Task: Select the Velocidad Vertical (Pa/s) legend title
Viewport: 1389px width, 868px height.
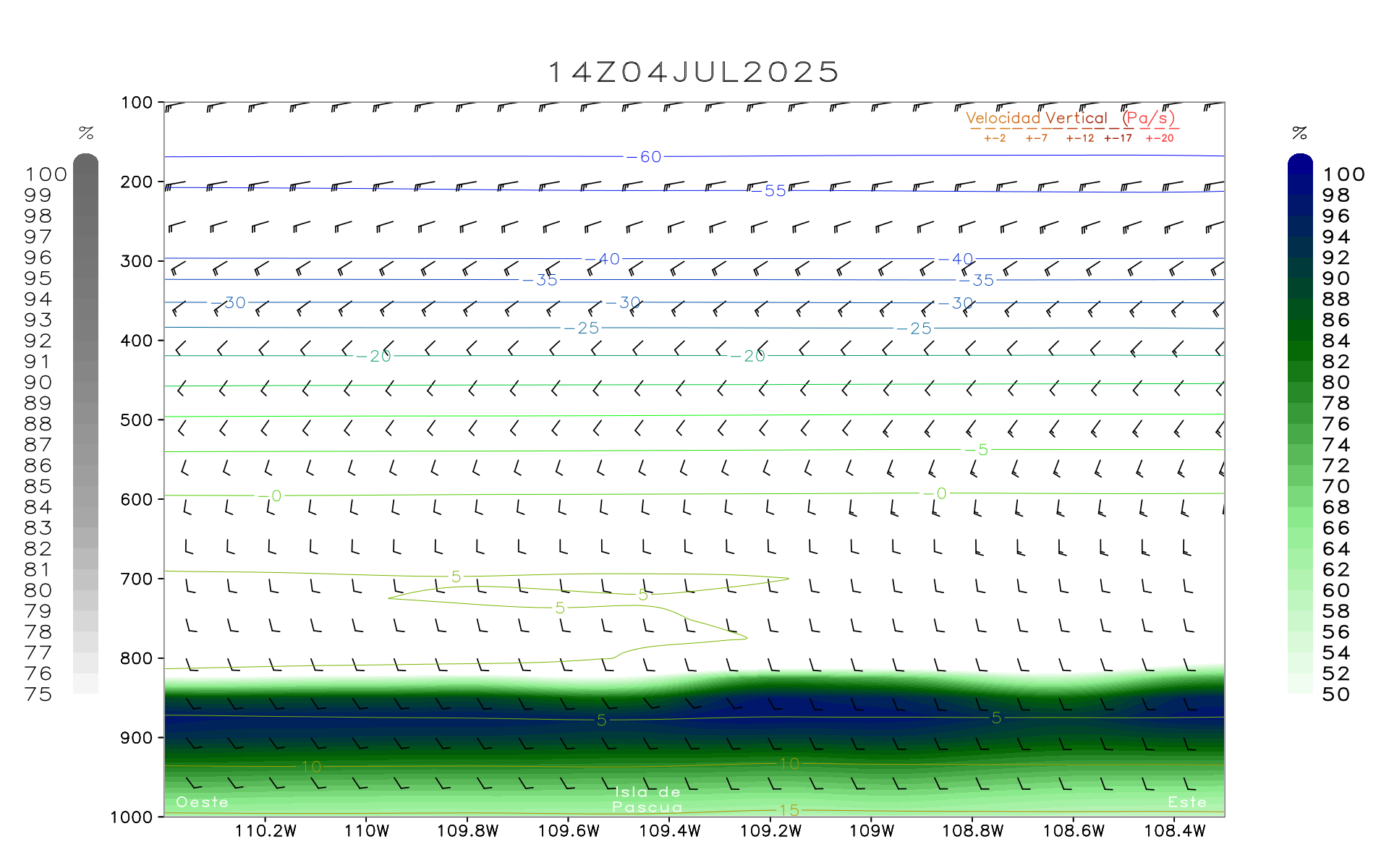Action: pos(1071,118)
